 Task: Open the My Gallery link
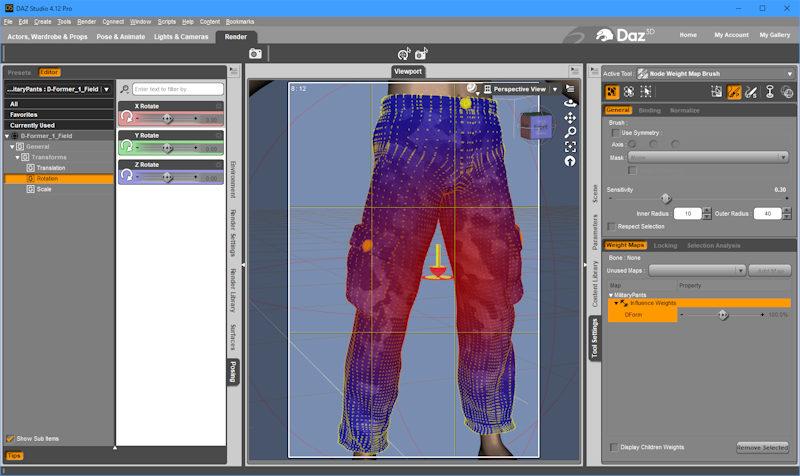(x=774, y=35)
